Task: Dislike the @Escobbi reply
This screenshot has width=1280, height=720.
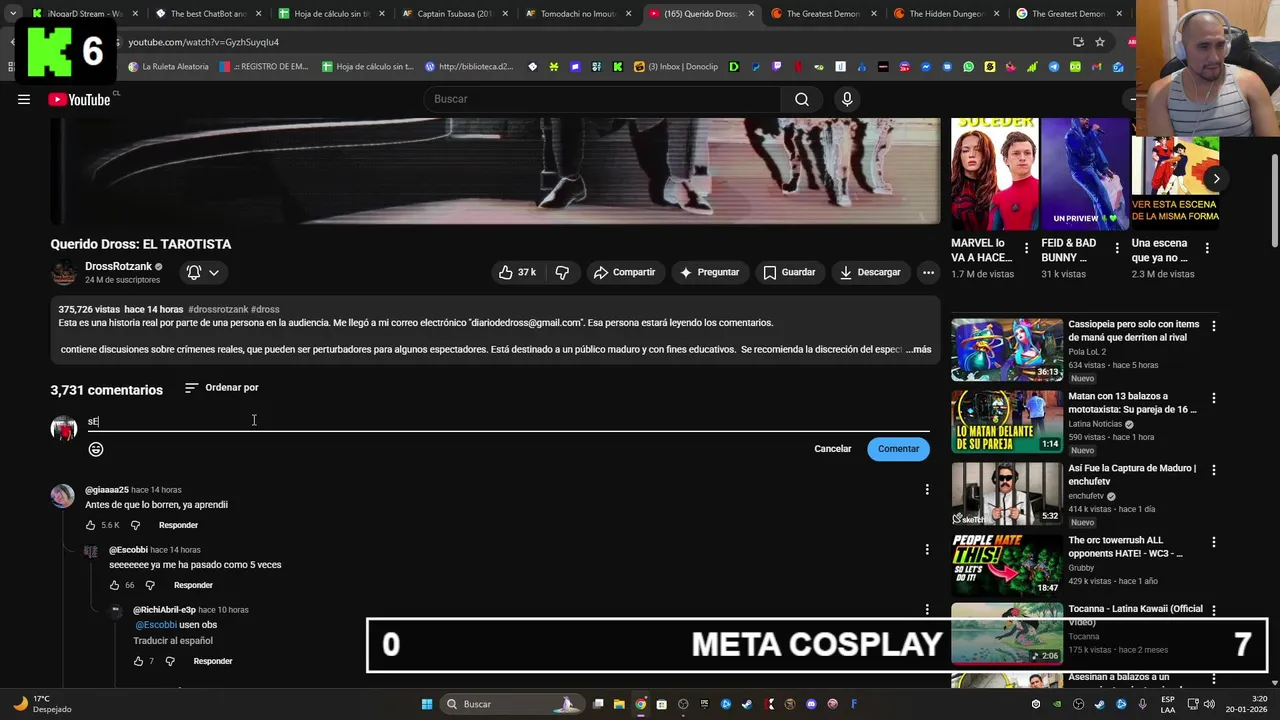Action: (x=150, y=585)
